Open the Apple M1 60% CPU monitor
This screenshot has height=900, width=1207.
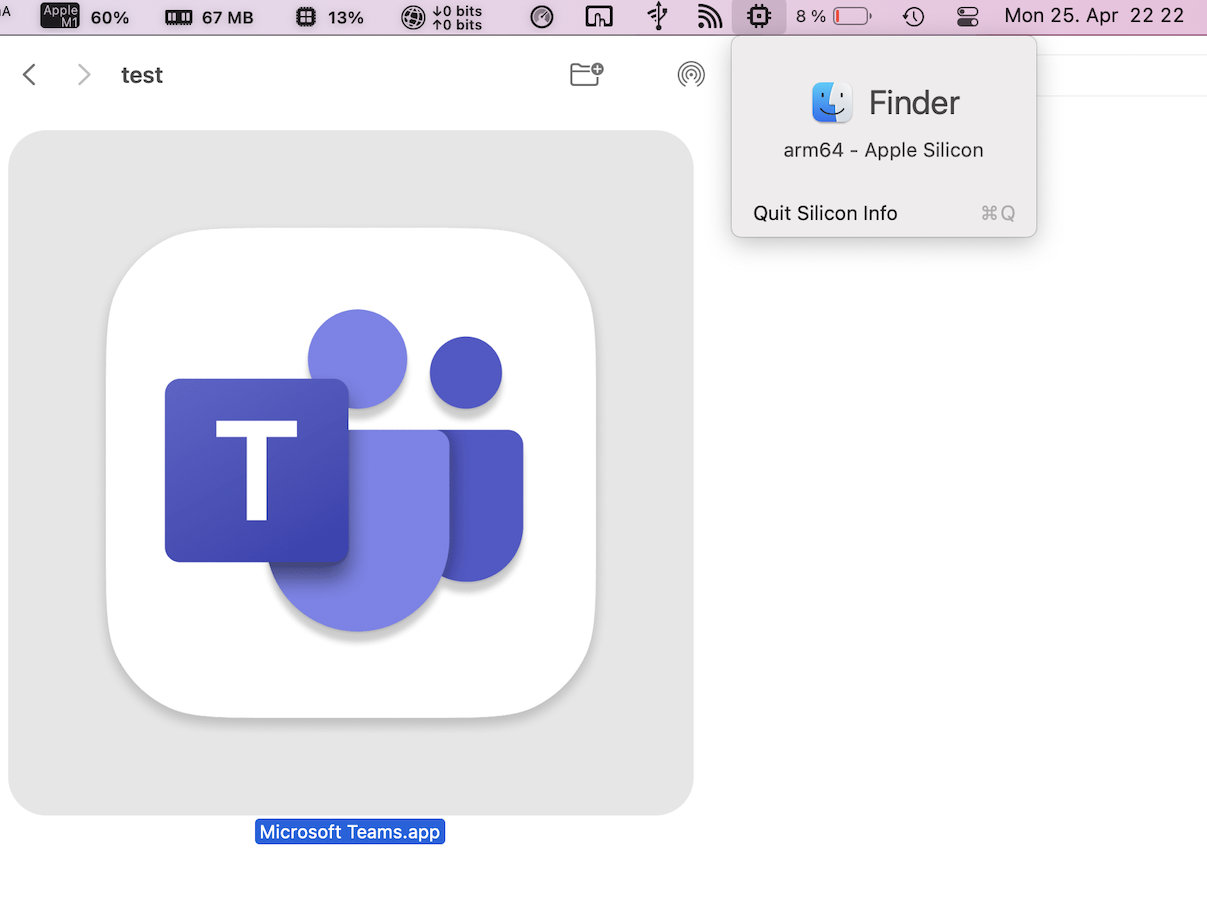85,17
